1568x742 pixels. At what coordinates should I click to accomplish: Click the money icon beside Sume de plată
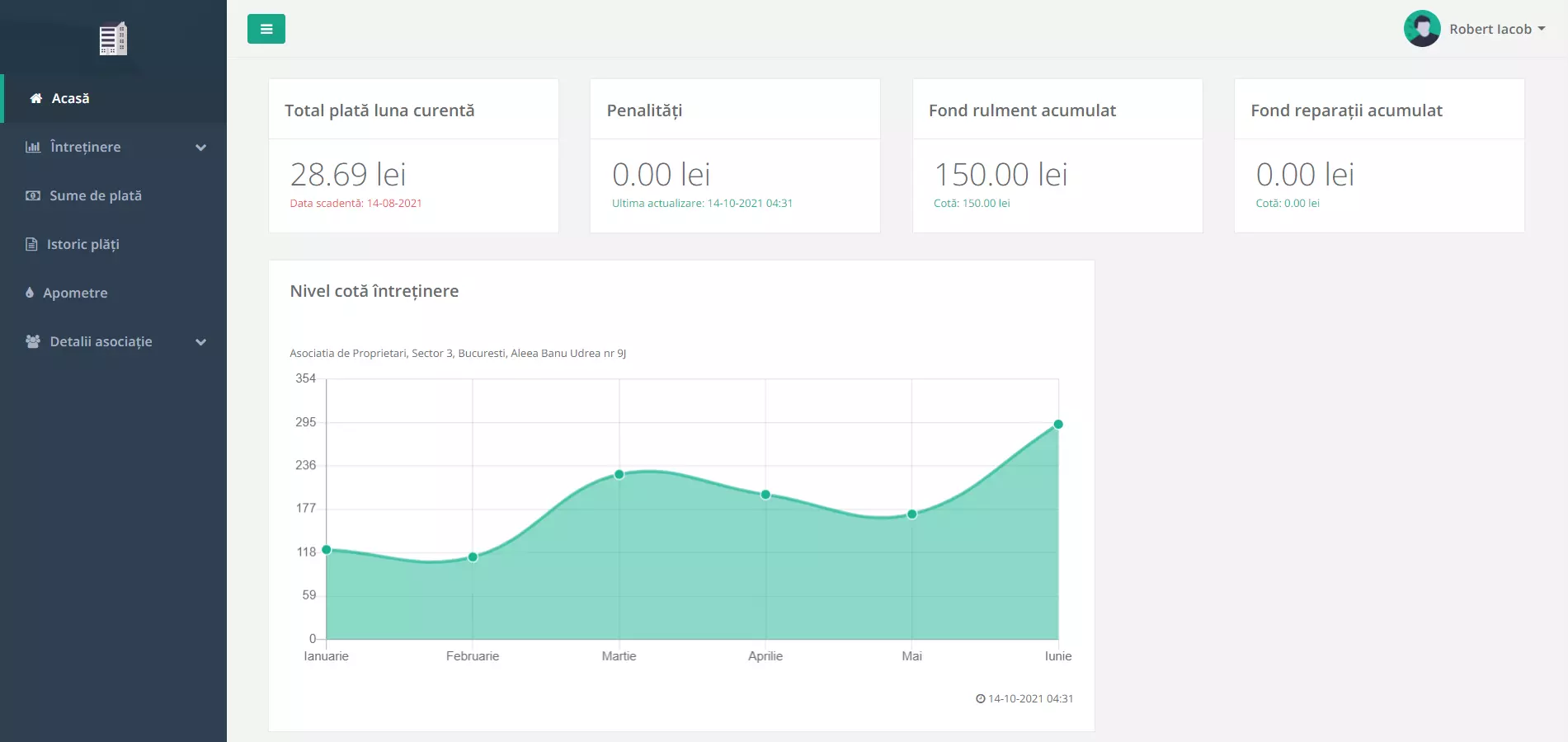[33, 196]
